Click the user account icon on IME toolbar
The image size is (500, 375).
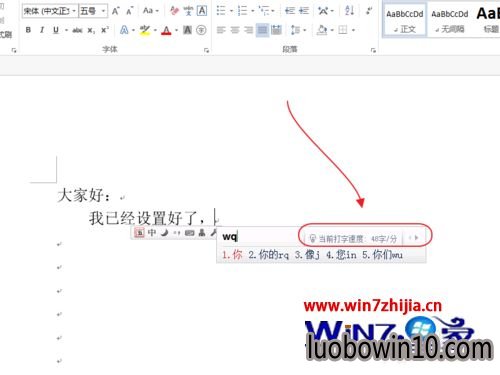[x=202, y=233]
